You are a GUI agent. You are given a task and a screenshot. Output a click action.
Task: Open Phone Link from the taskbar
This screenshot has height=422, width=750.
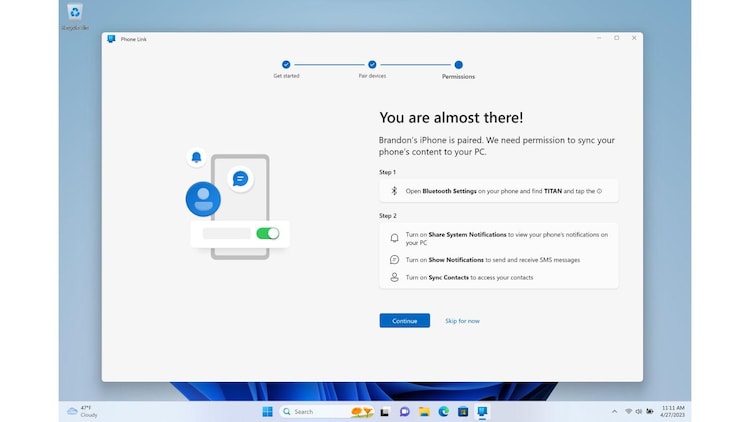point(482,411)
